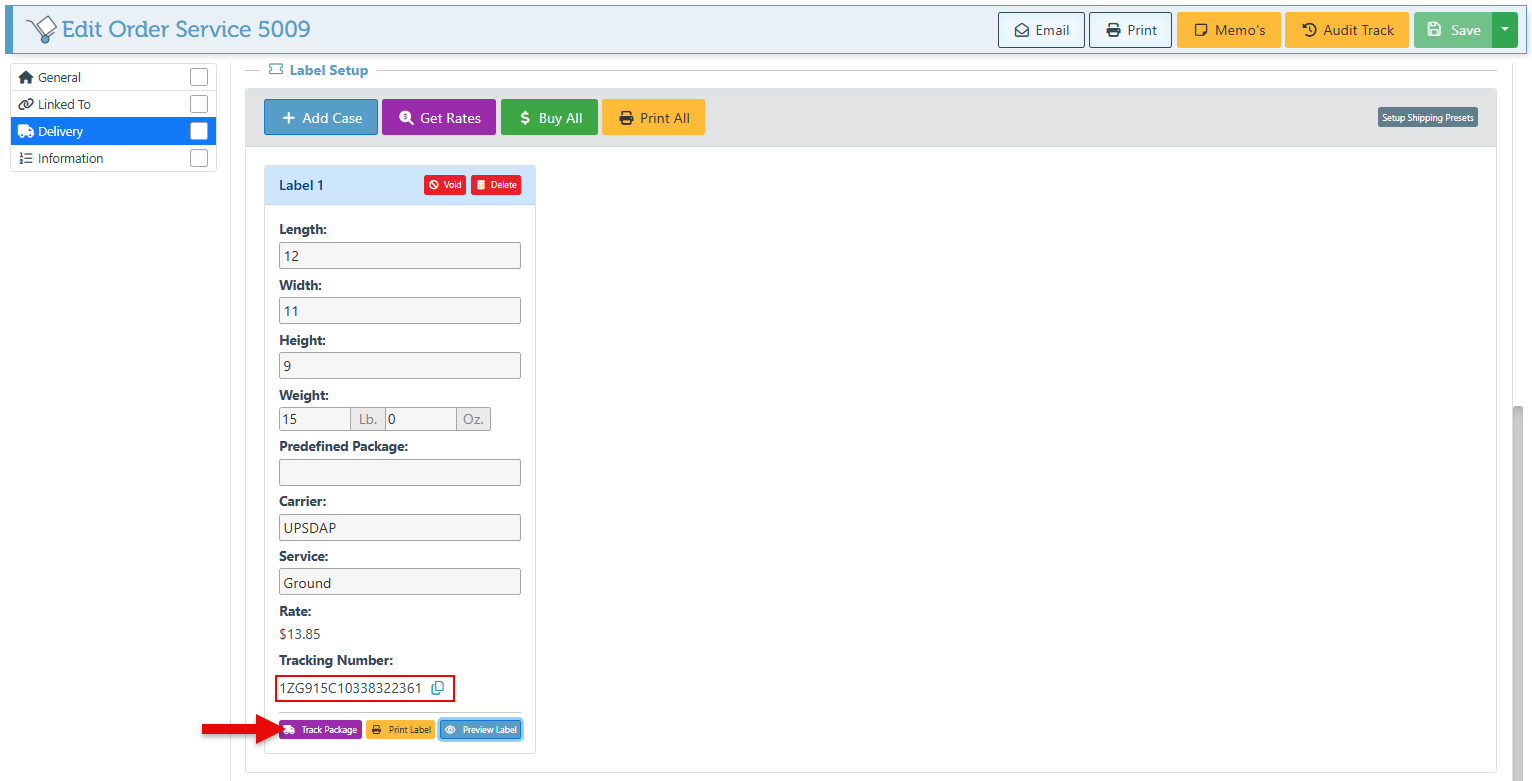Switch to the Information section
1532x781 pixels.
pos(70,158)
